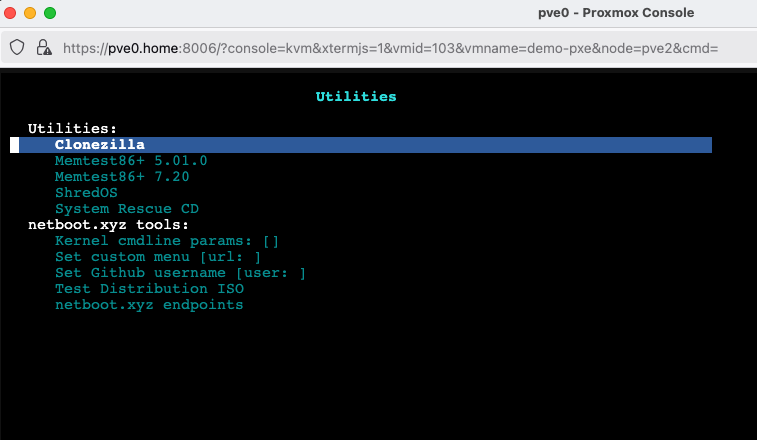Choose Memtest86+ 7.20 from the list

pyautogui.click(x=122, y=177)
